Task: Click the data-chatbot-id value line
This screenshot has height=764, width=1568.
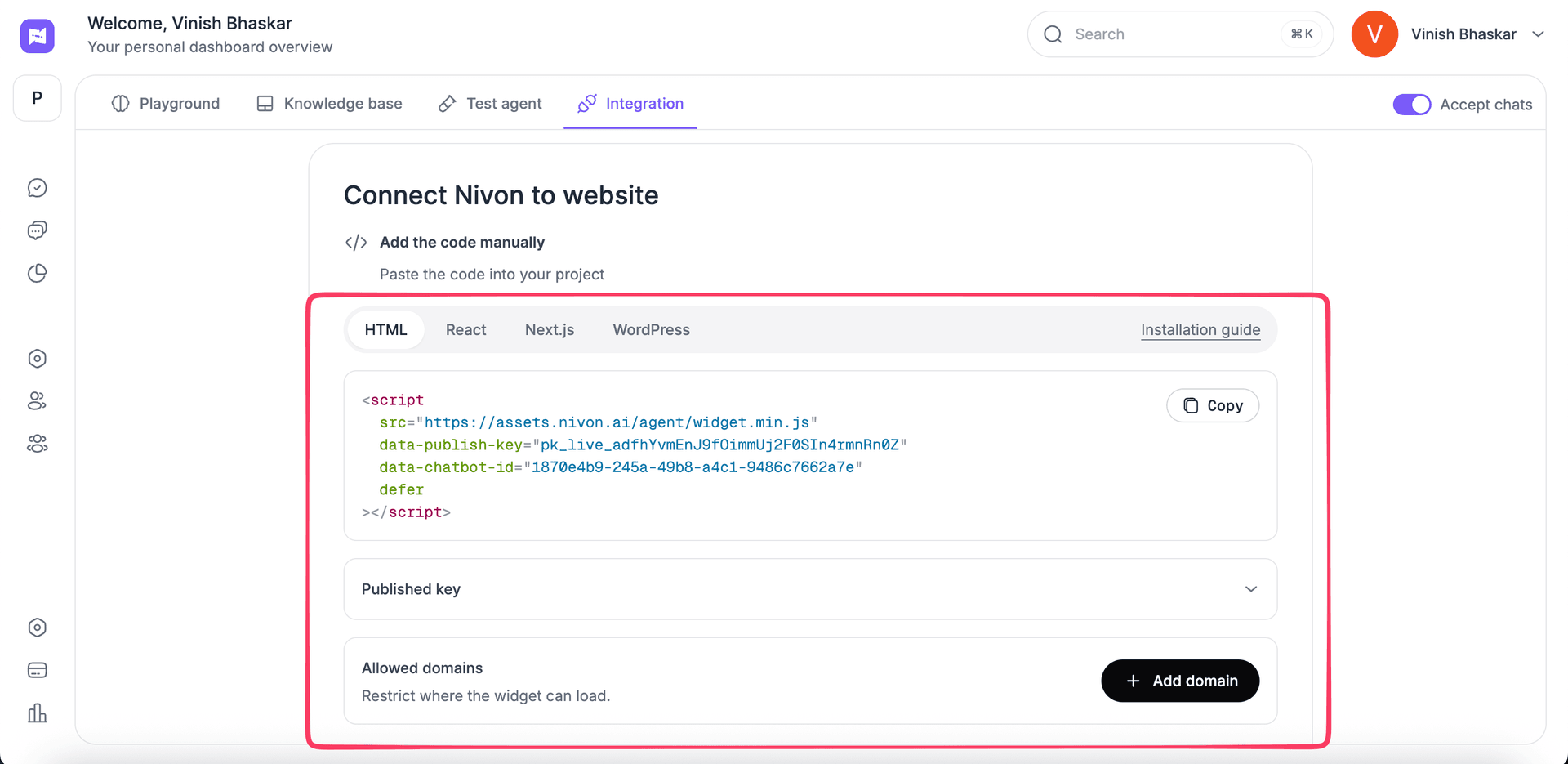Action: pyautogui.click(x=621, y=467)
